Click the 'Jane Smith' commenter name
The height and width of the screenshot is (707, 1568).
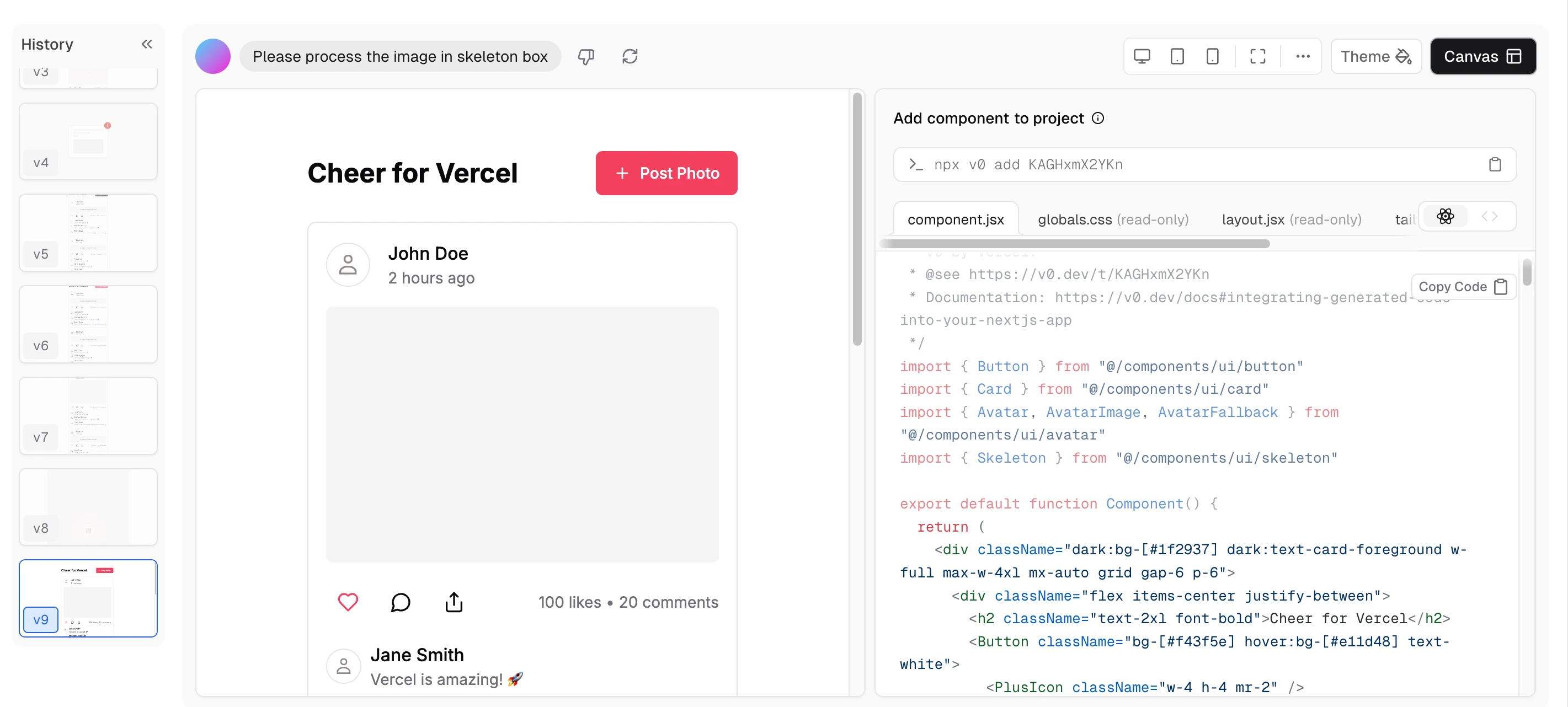[417, 655]
